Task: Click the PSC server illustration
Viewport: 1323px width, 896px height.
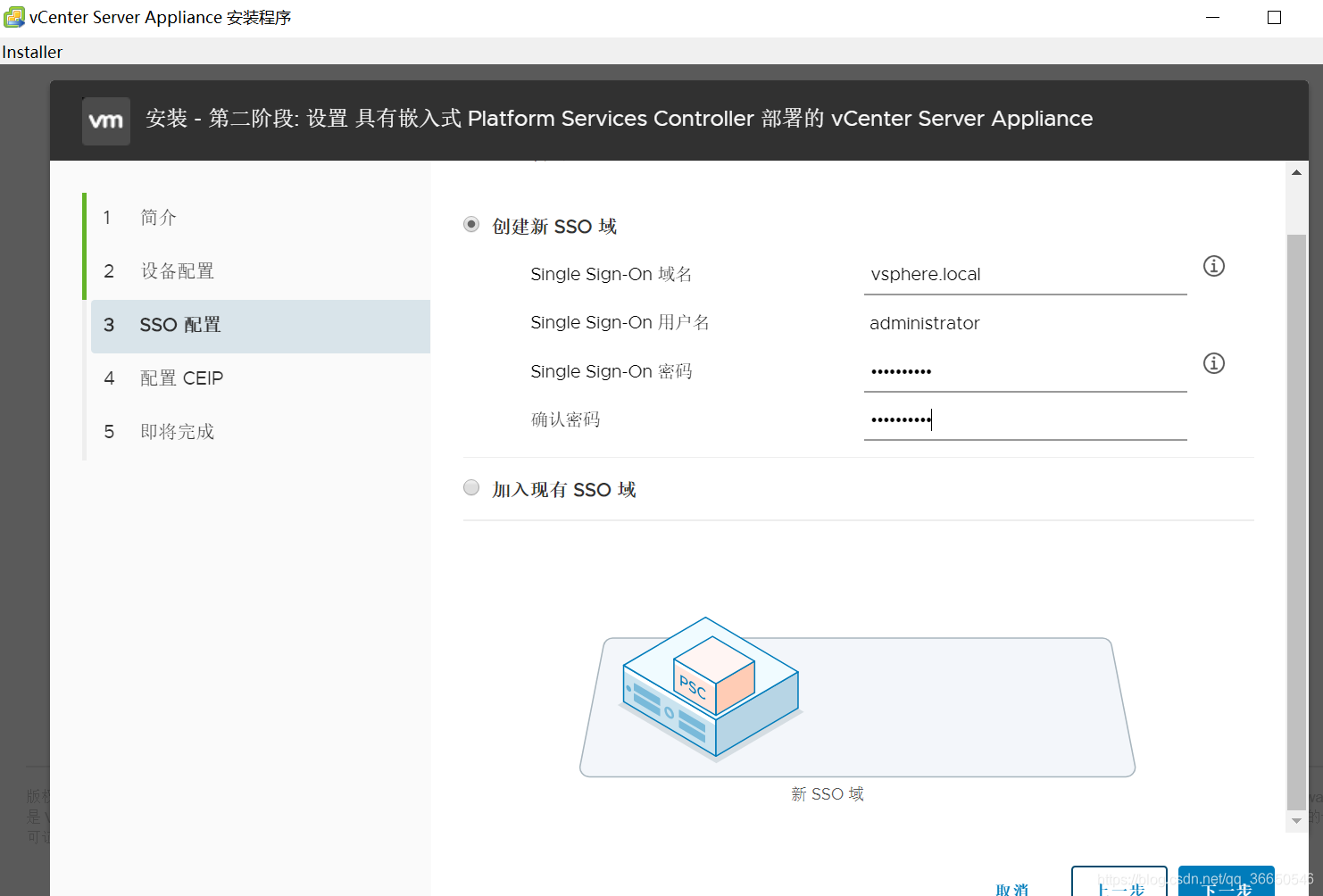Action: [x=711, y=688]
